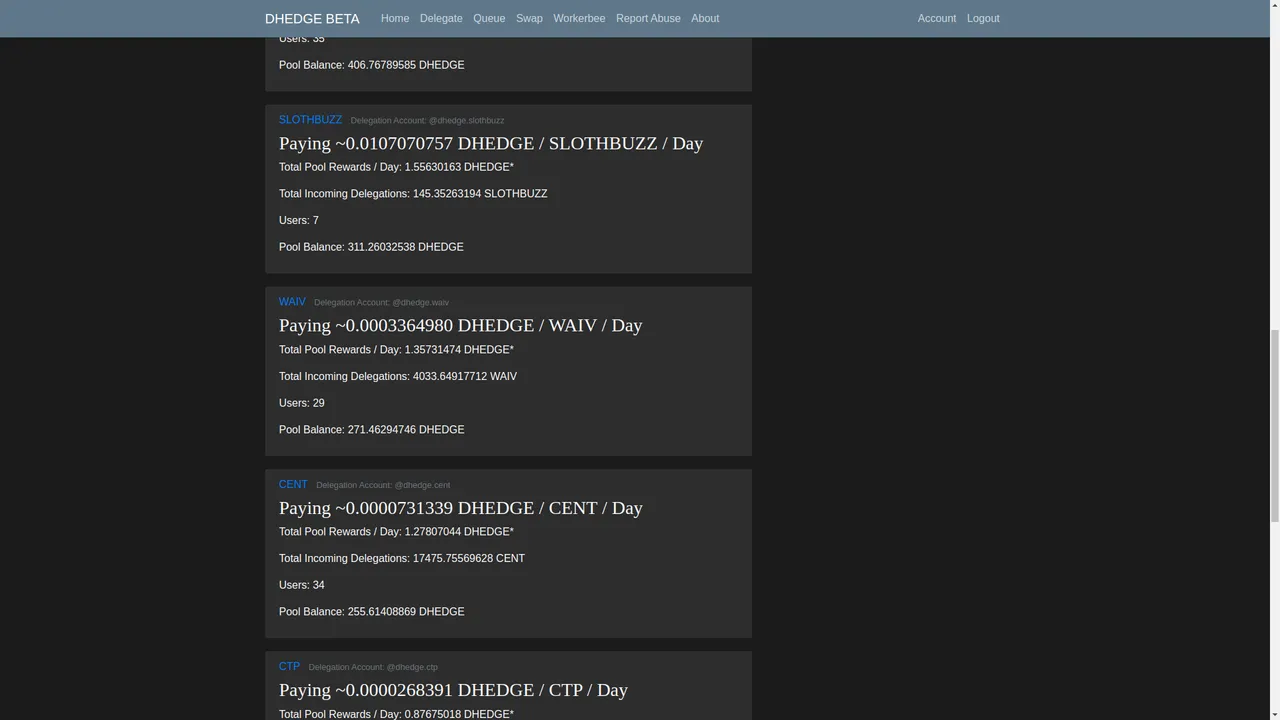Click Total Incoming Delegations 4033.64917712 WAIV
Screen dimensions: 1280x720
click(x=398, y=377)
